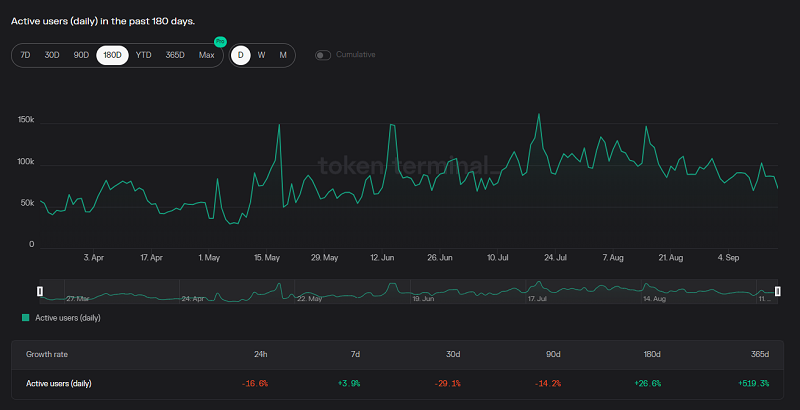Select the Max time range
Image resolution: width=800 pixels, height=410 pixels.
(207, 55)
